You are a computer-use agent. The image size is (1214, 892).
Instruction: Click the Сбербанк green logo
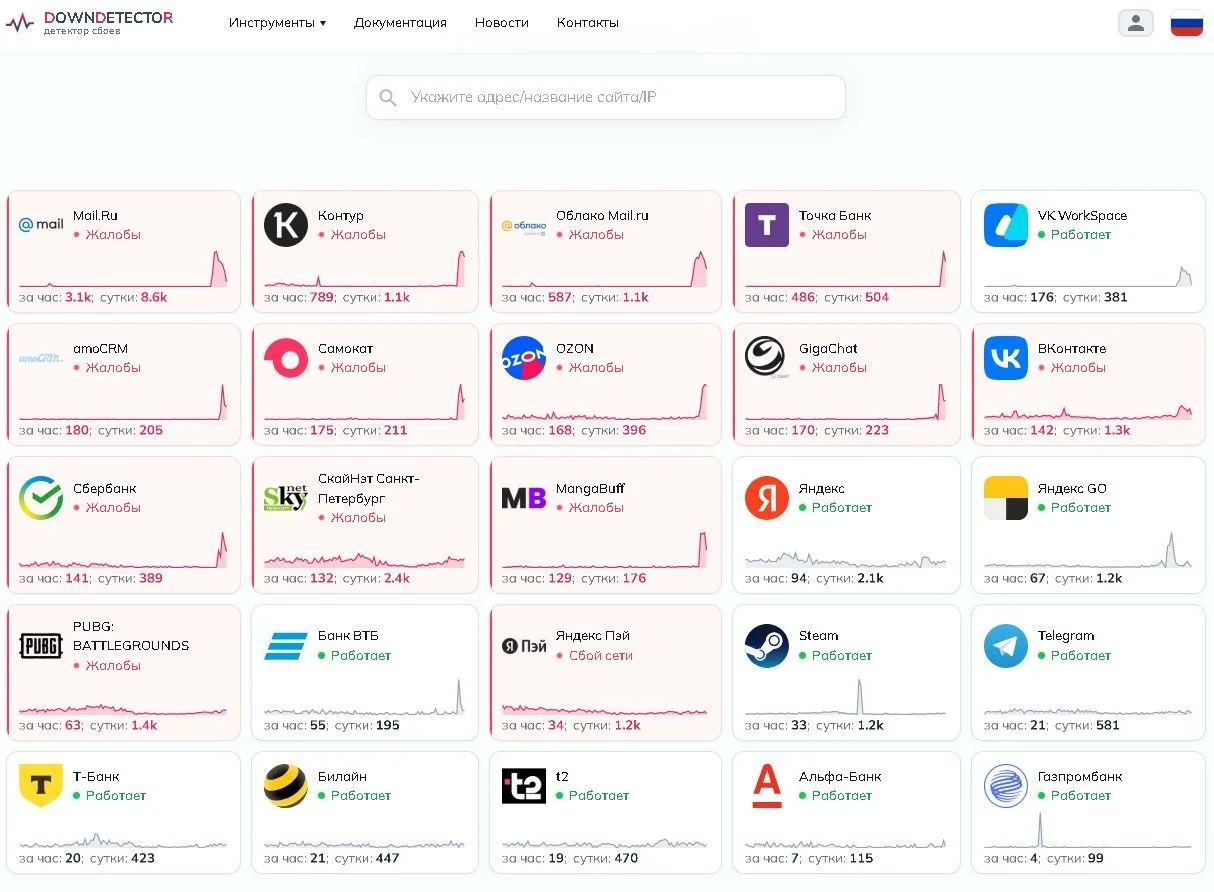41,498
